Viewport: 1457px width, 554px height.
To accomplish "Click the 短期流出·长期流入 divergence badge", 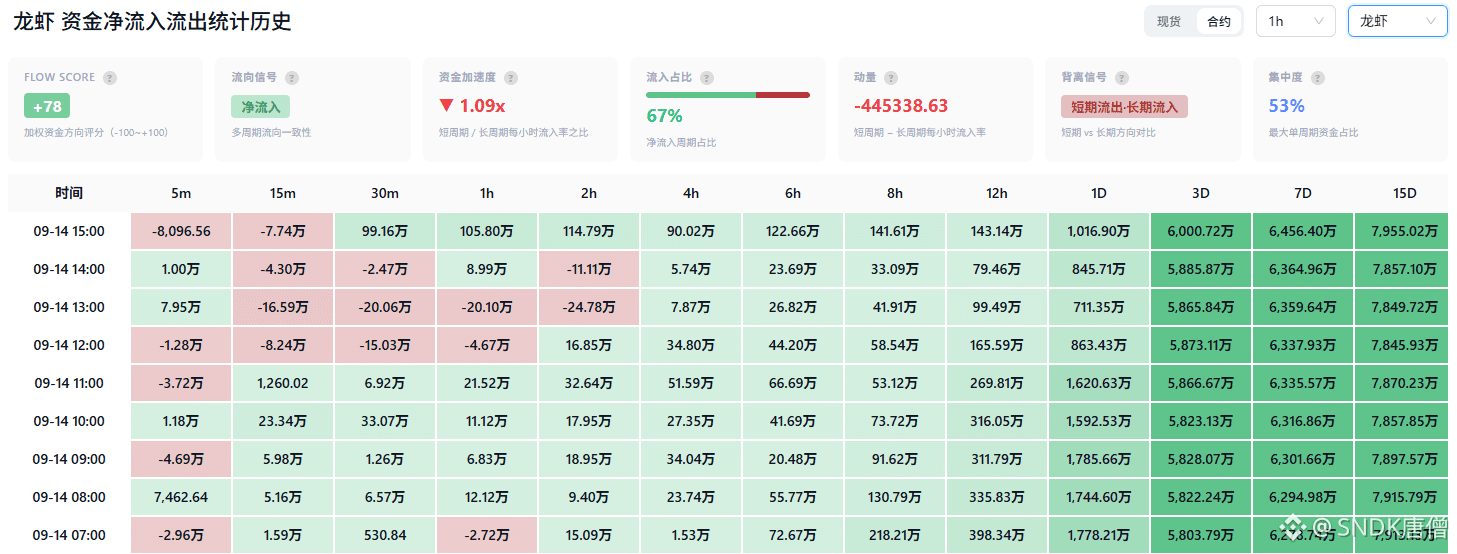I will point(1124,106).
